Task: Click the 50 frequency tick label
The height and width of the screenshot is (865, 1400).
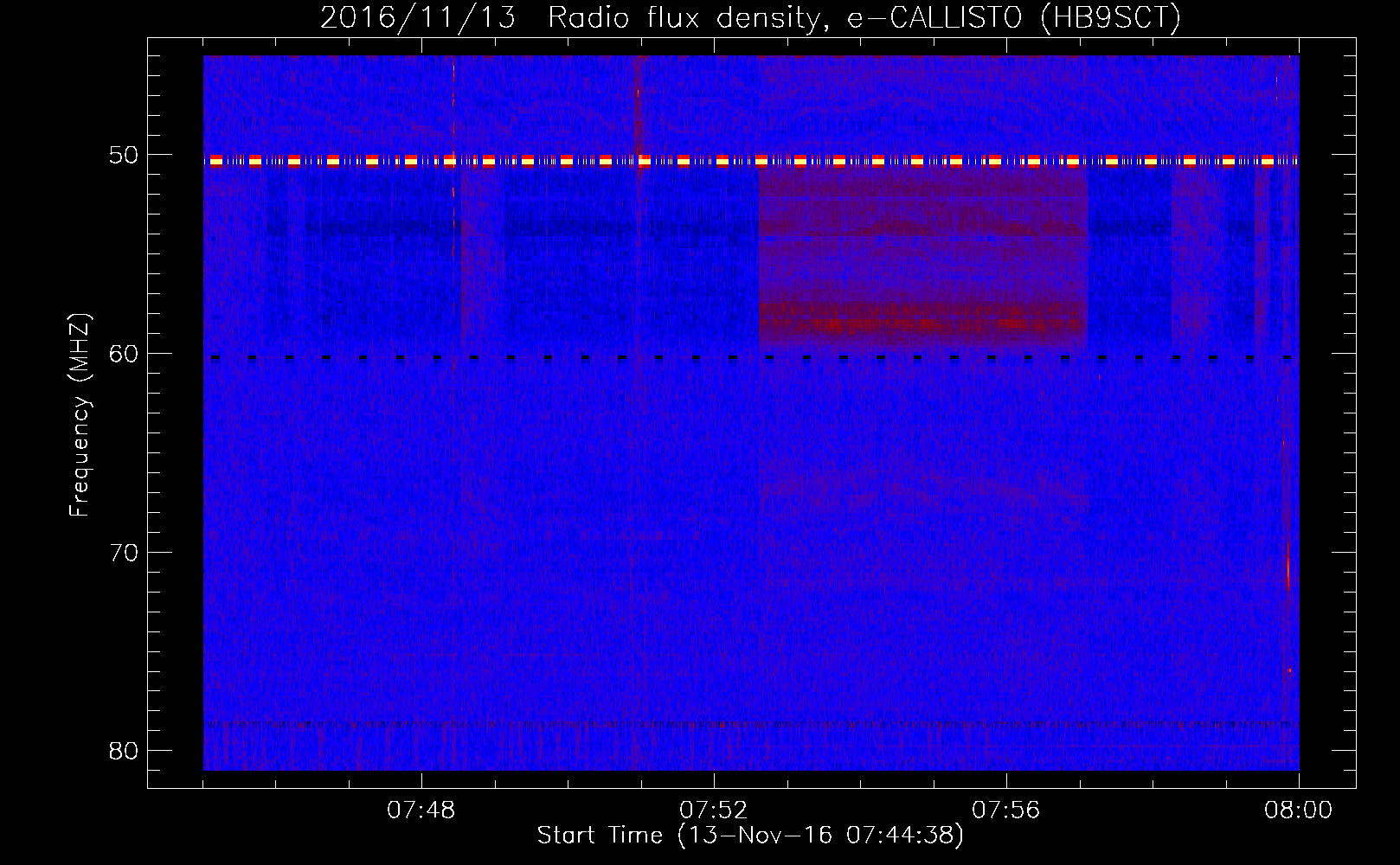Action: [x=124, y=156]
